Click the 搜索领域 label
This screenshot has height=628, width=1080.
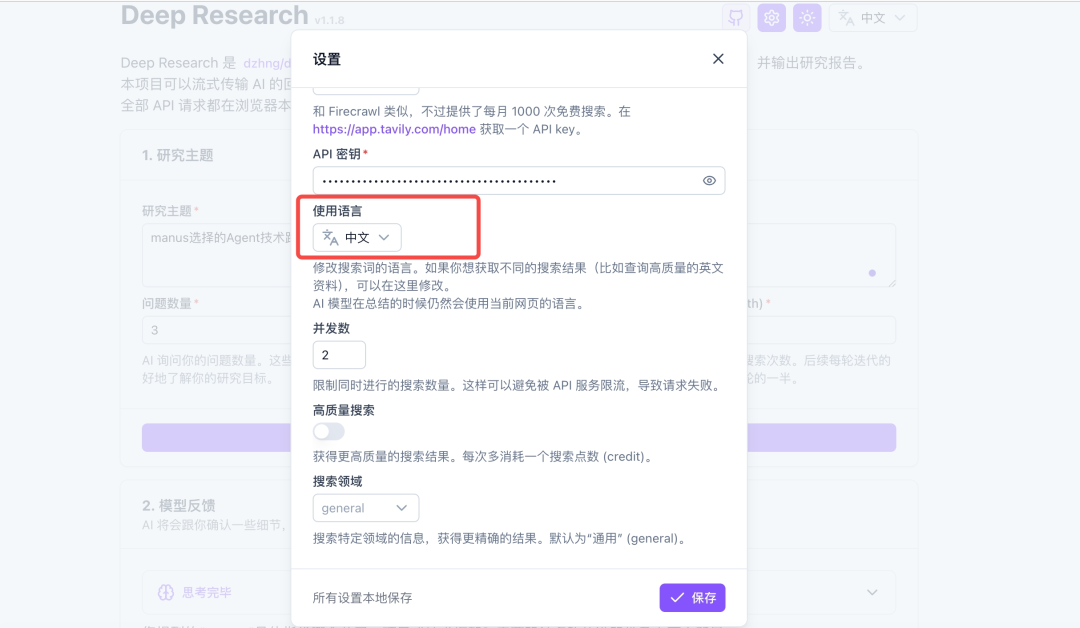pos(338,481)
